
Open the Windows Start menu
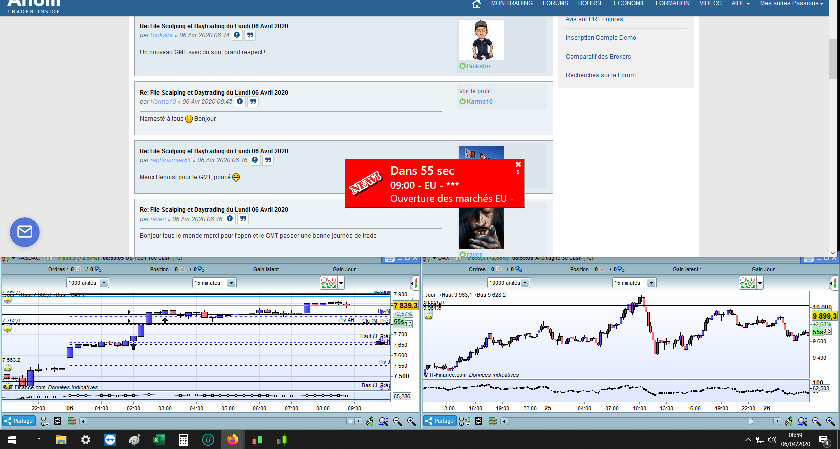click(x=11, y=440)
